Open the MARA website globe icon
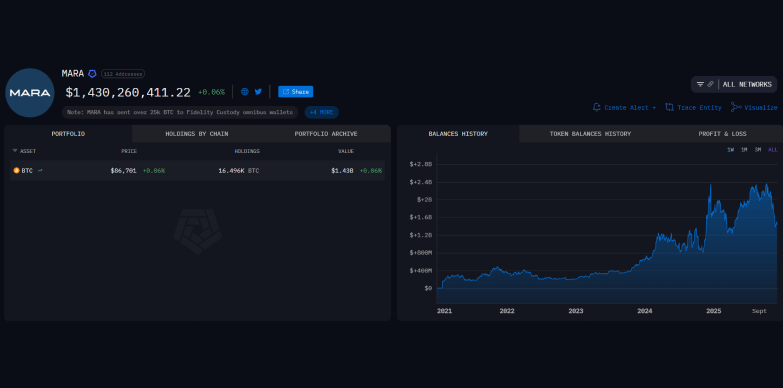 click(245, 92)
